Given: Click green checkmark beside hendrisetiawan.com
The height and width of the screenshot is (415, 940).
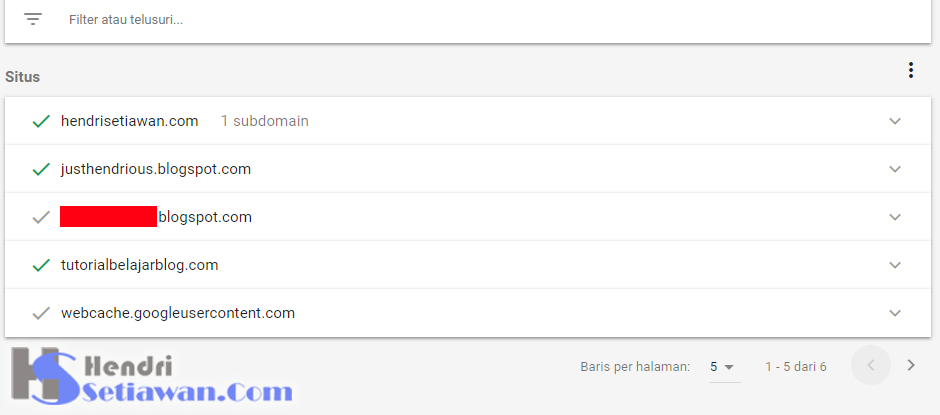Looking at the screenshot, I should pos(41,121).
